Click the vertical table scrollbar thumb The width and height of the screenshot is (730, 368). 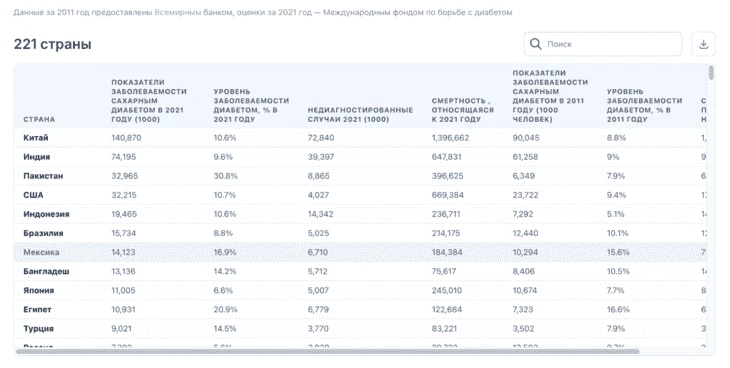[x=710, y=73]
